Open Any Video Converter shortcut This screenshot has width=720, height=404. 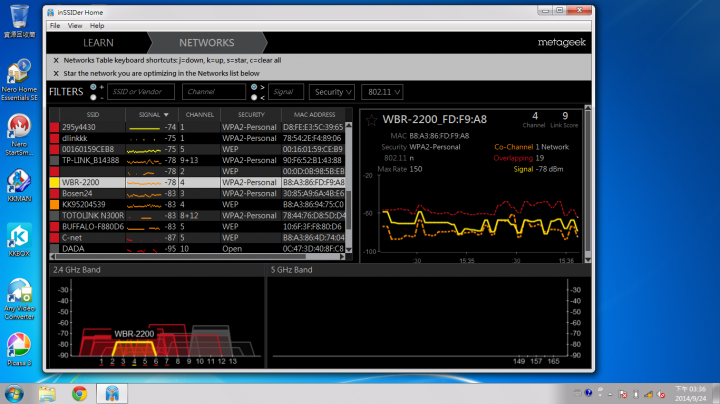(x=19, y=299)
